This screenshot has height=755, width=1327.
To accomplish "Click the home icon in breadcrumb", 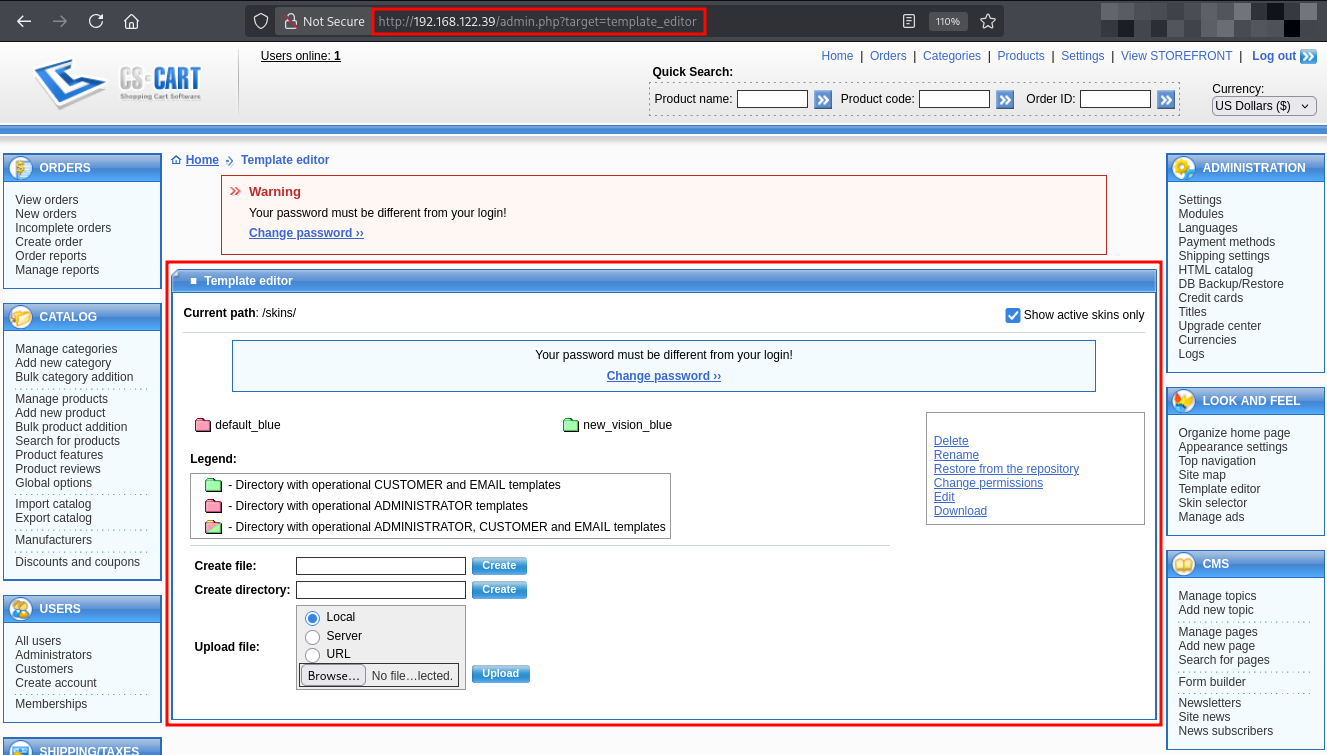I will coord(176,160).
